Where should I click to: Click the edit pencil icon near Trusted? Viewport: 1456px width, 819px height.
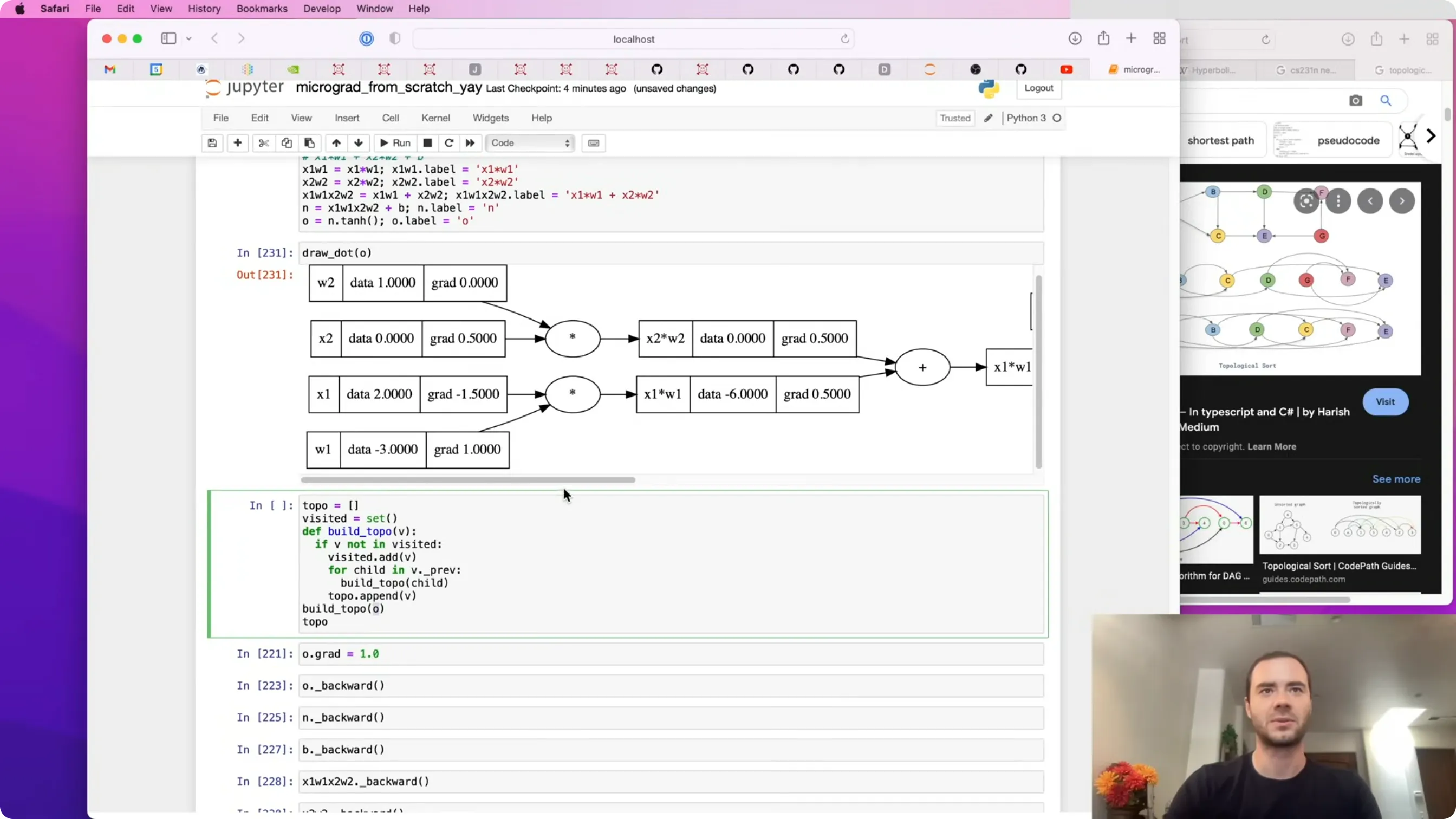(x=988, y=118)
